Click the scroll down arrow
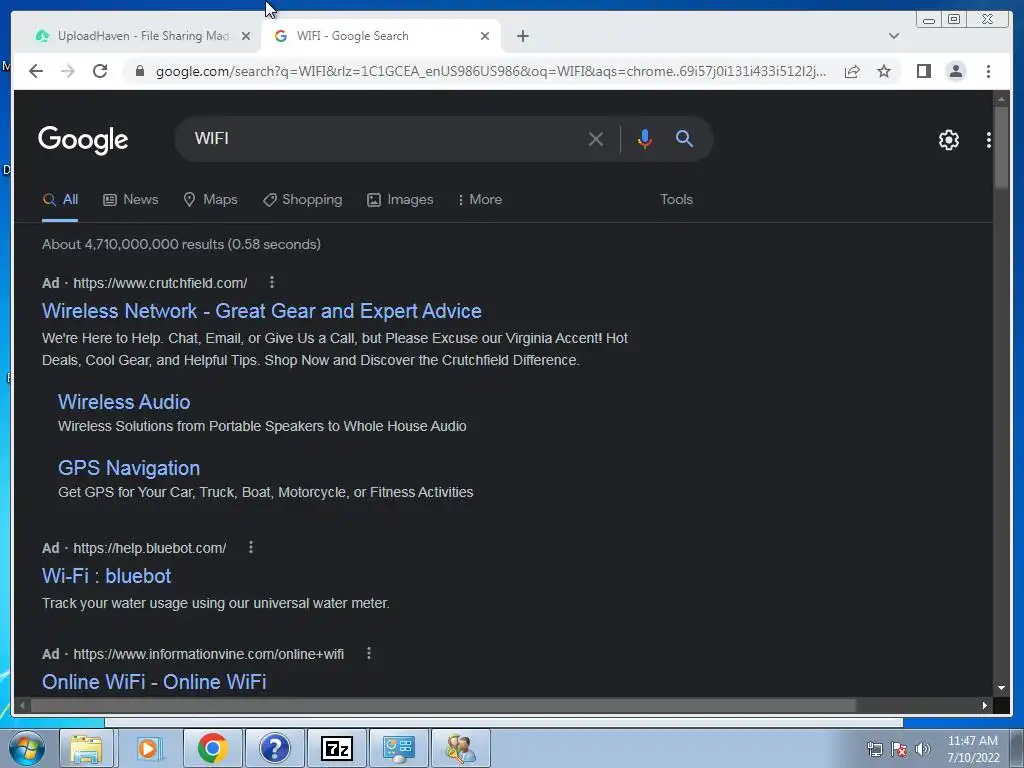Screen dimensions: 1024x768 pyautogui.click(x=1001, y=688)
